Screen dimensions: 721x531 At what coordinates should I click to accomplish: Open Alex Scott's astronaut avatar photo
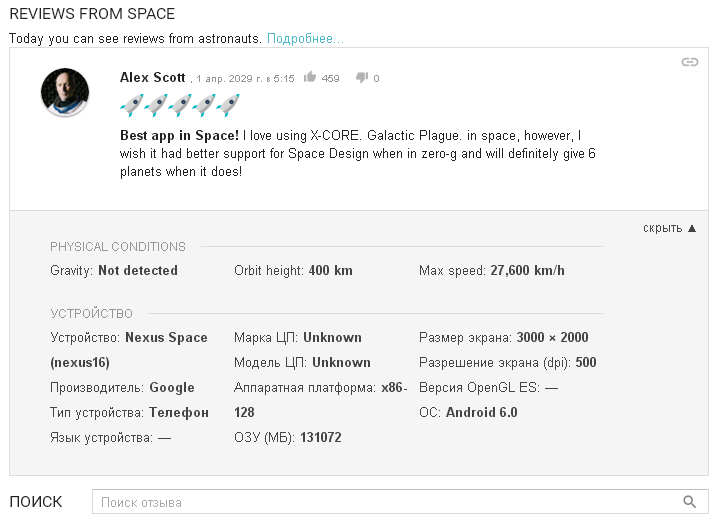(x=65, y=92)
